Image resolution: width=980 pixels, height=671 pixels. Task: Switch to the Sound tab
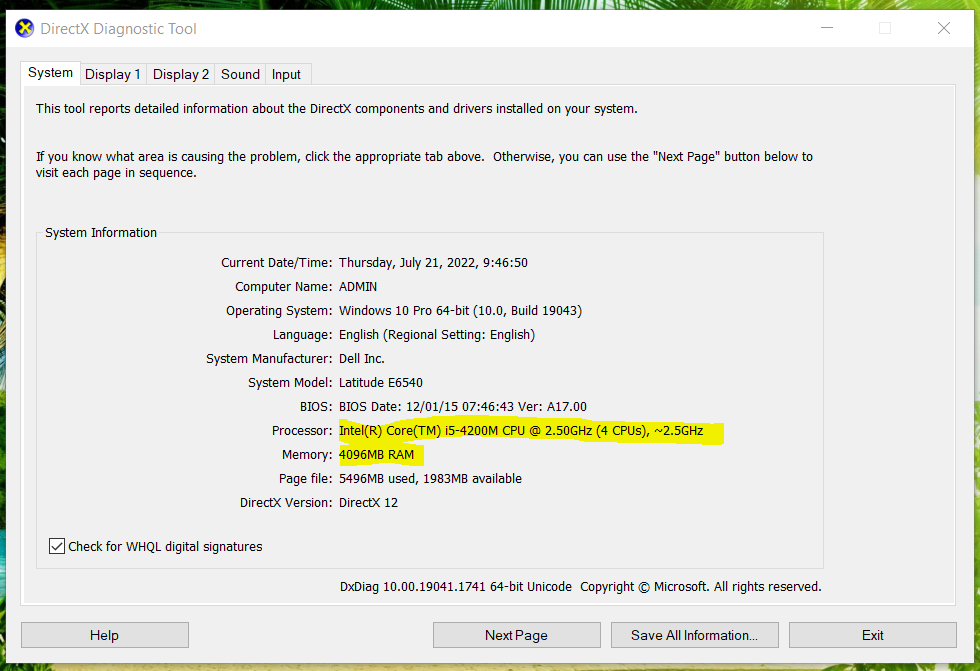[x=240, y=74]
